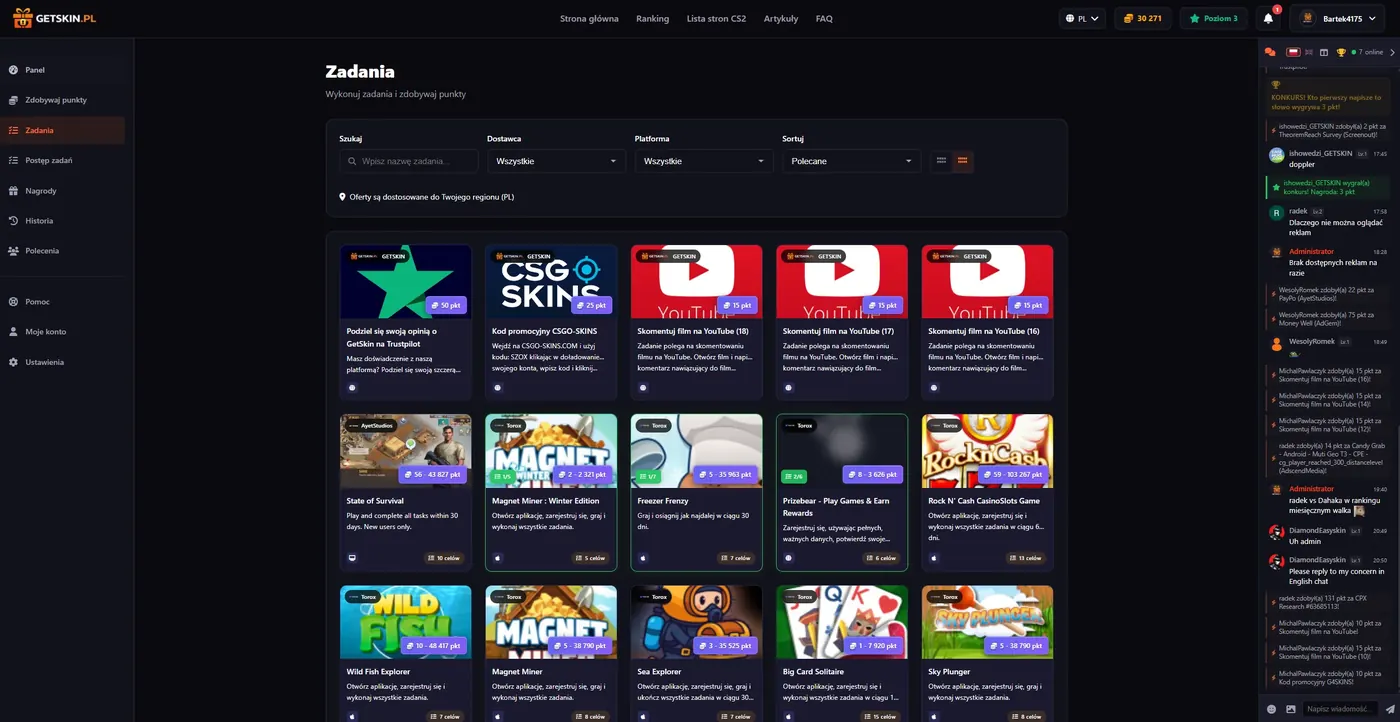Open the Trustpilot opinion task card
Image resolution: width=1400 pixels, height=722 pixels.
[x=406, y=322]
